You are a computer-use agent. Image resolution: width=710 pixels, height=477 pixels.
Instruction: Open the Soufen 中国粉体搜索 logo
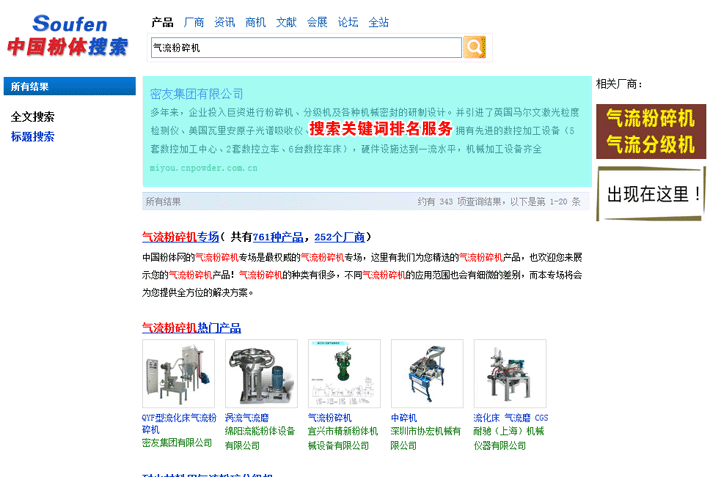click(x=68, y=36)
